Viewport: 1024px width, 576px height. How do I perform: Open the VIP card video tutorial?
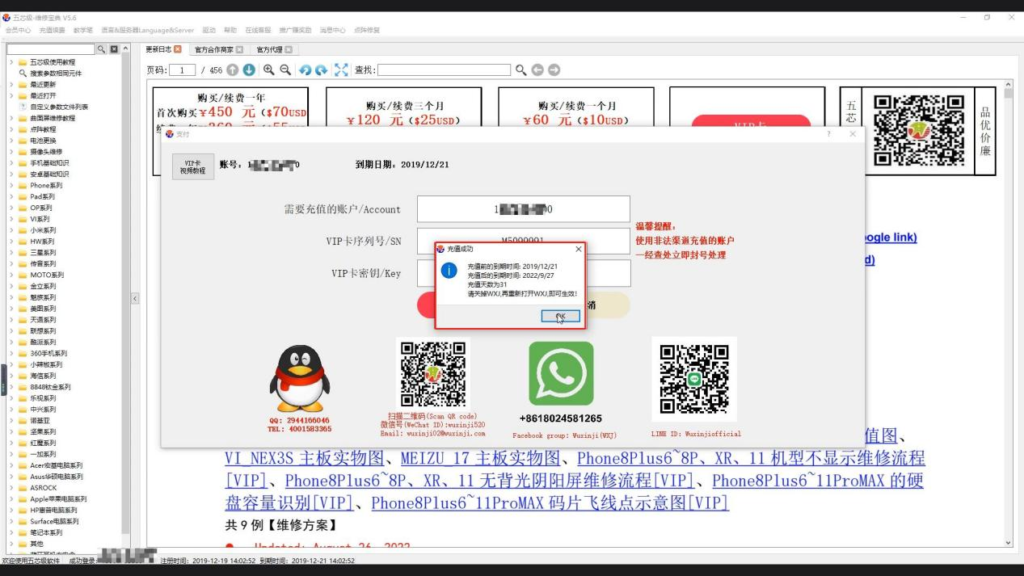click(x=193, y=167)
